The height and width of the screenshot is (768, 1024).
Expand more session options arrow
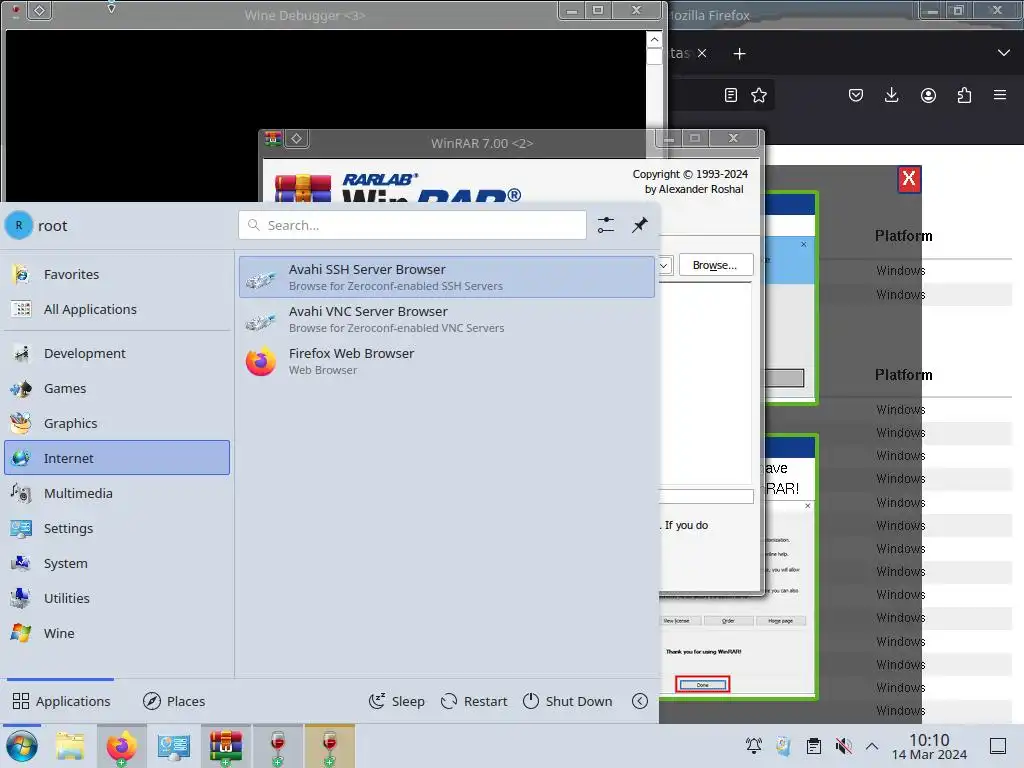(x=640, y=701)
